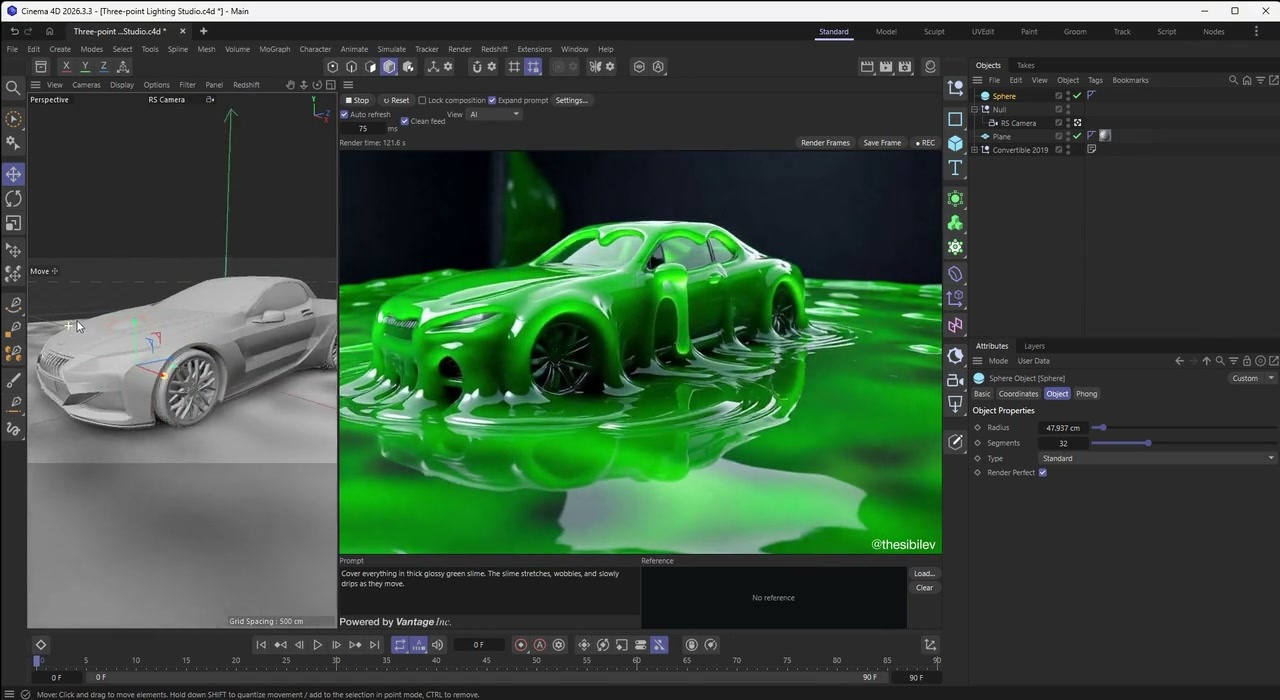Click the Load... reference button
Screen dimensions: 1280x700
(924, 574)
